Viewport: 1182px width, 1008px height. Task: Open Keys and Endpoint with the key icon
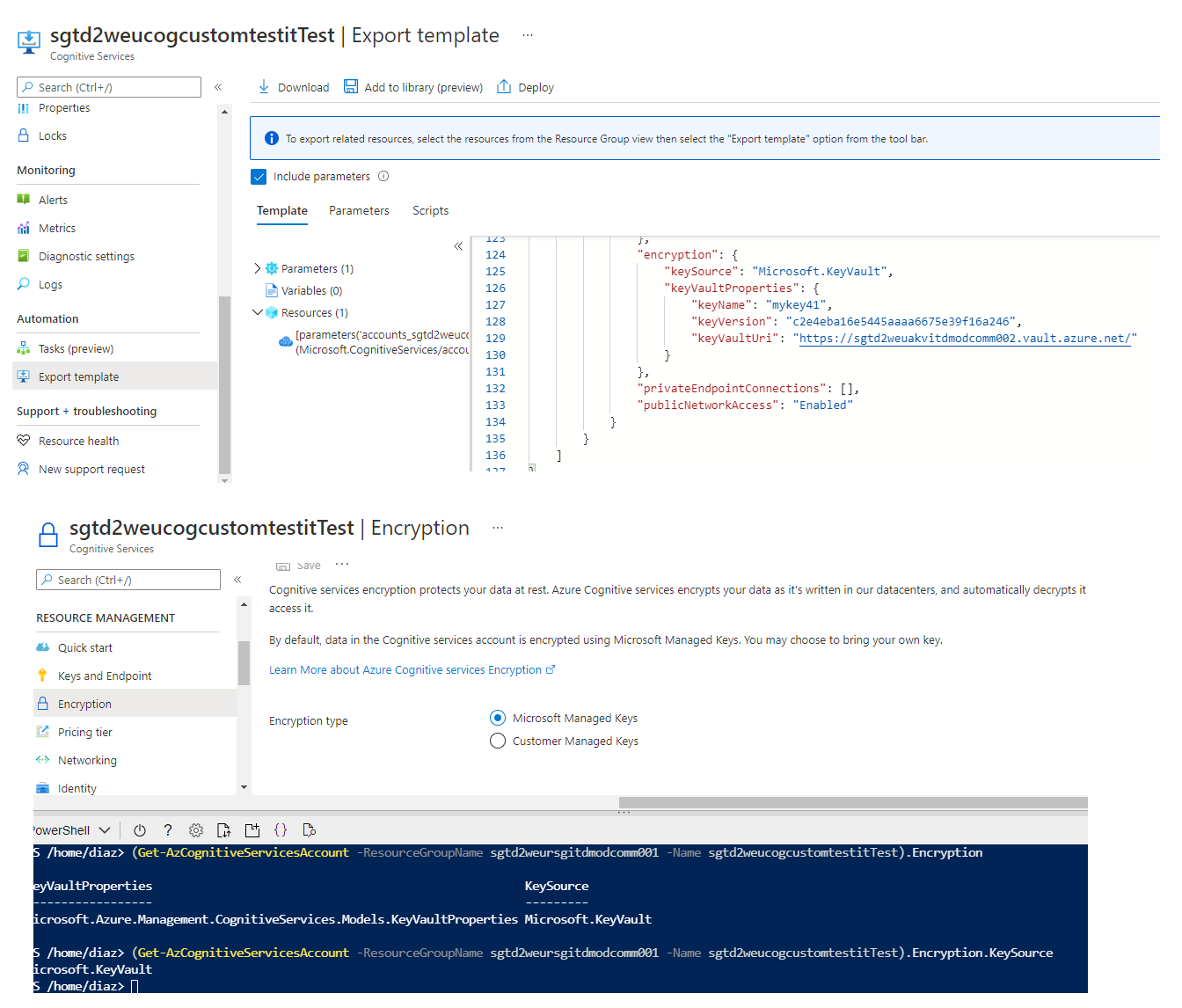click(x=42, y=676)
